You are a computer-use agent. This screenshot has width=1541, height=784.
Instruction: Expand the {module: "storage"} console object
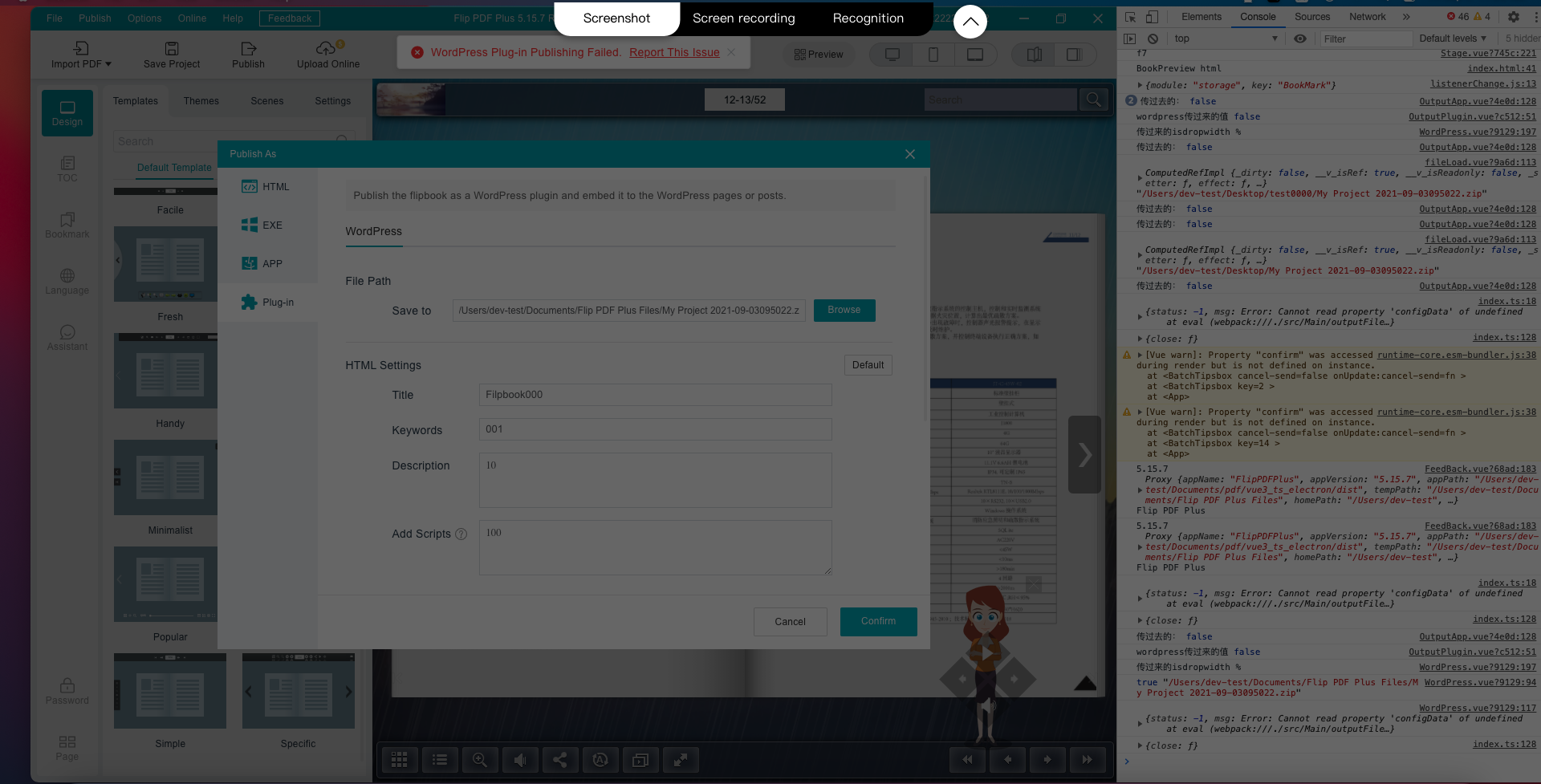[1140, 85]
